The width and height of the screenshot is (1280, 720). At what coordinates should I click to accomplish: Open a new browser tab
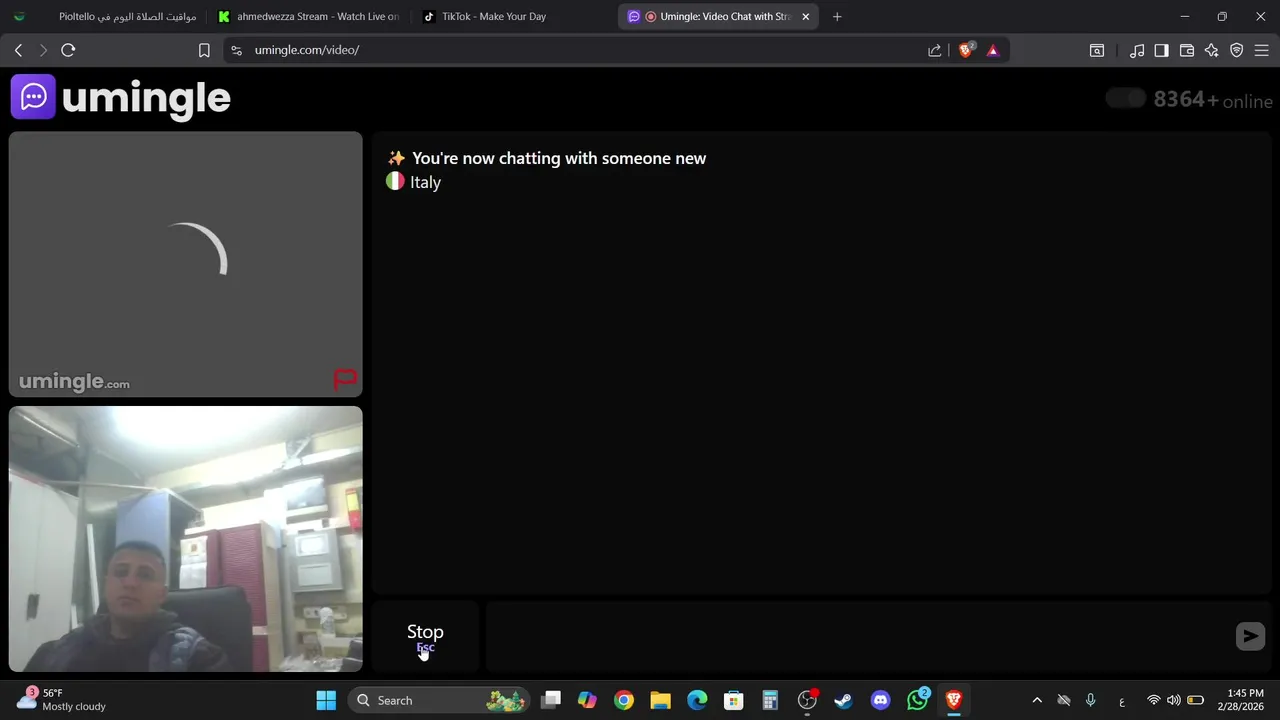pyautogui.click(x=837, y=16)
